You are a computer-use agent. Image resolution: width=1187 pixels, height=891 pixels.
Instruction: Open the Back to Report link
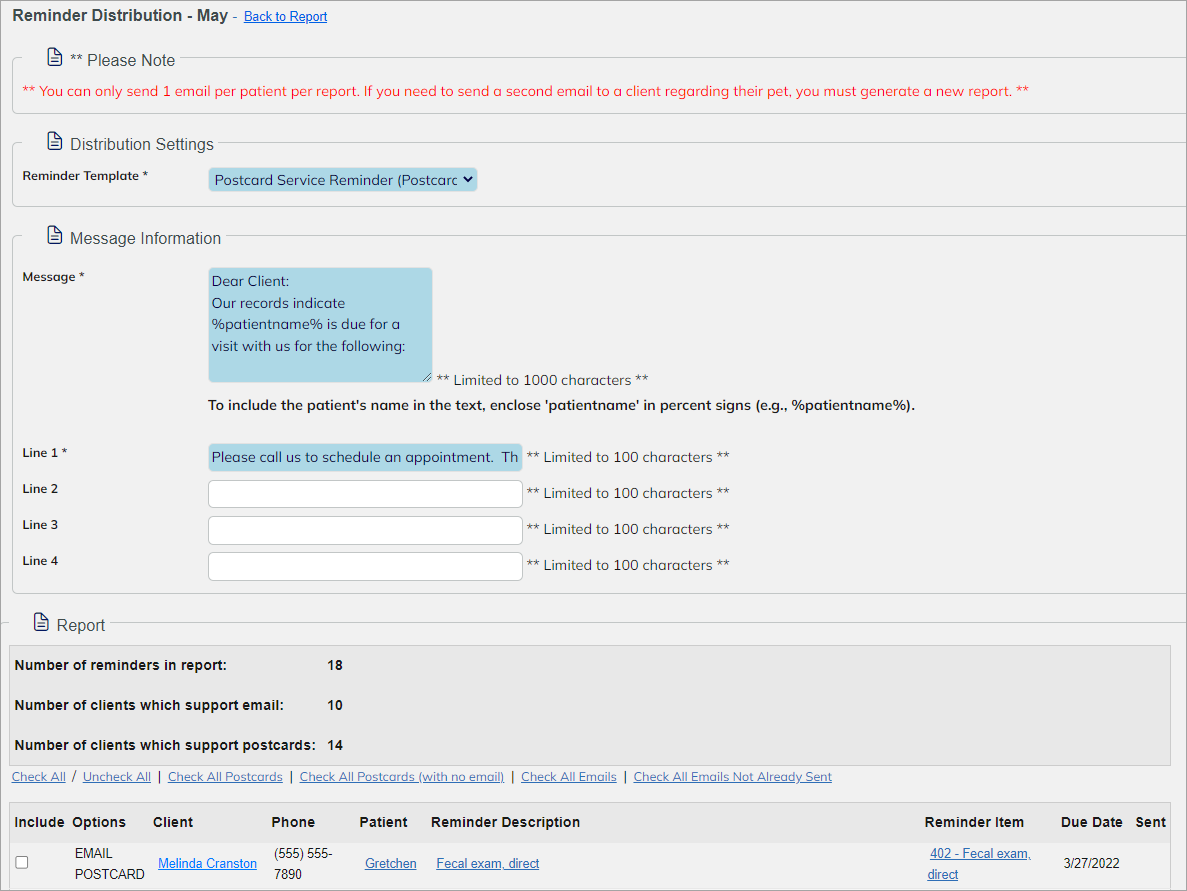pyautogui.click(x=285, y=17)
